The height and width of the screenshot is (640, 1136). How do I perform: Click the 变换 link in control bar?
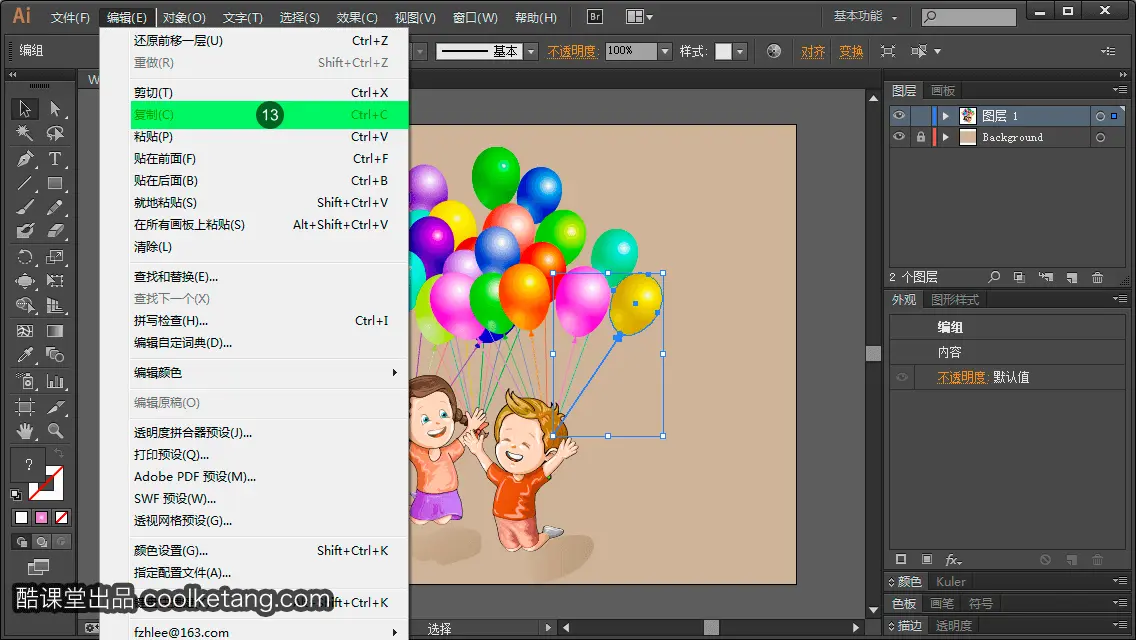pos(851,51)
